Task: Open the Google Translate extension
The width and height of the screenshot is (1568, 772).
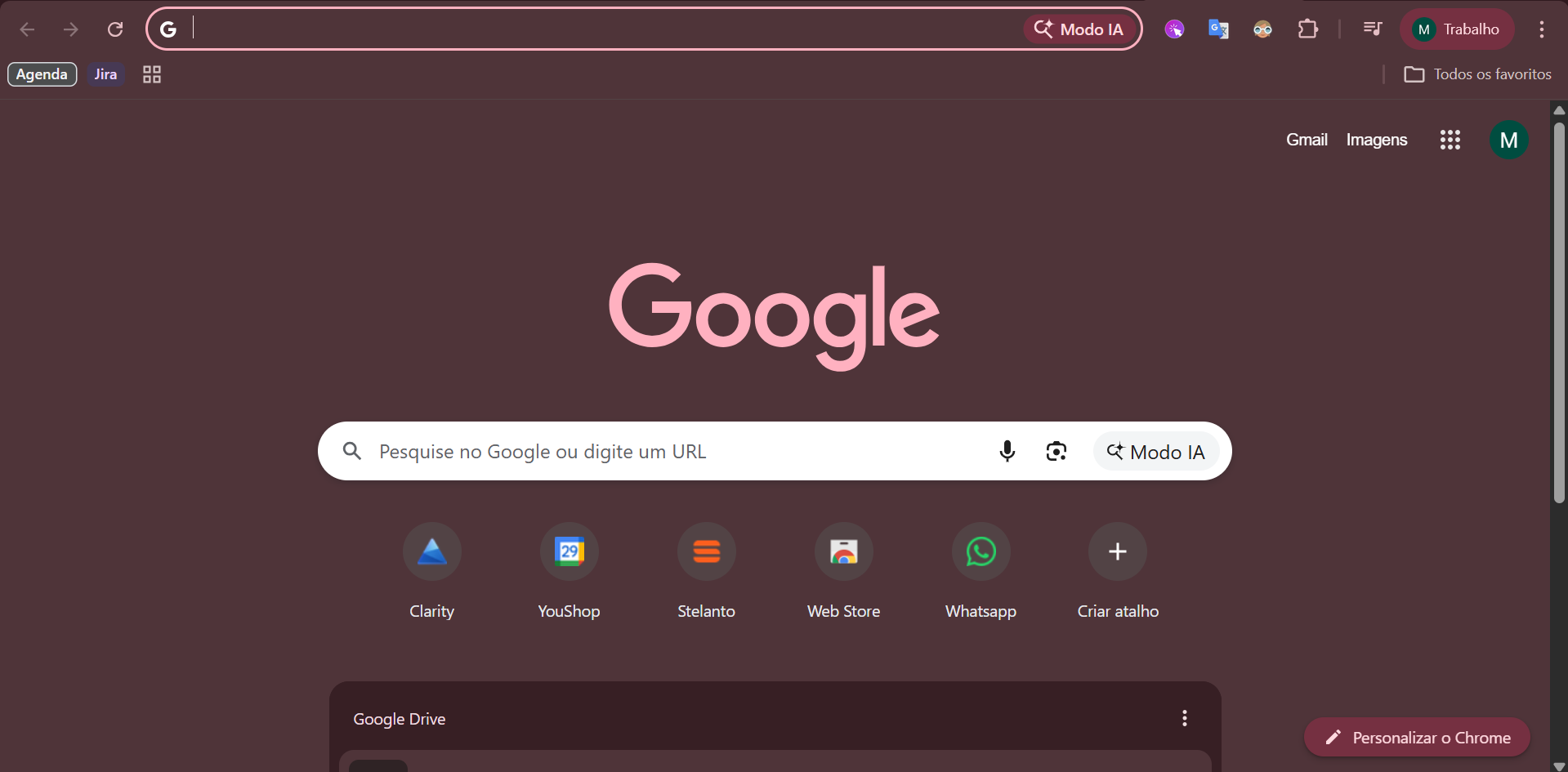Action: [x=1218, y=29]
